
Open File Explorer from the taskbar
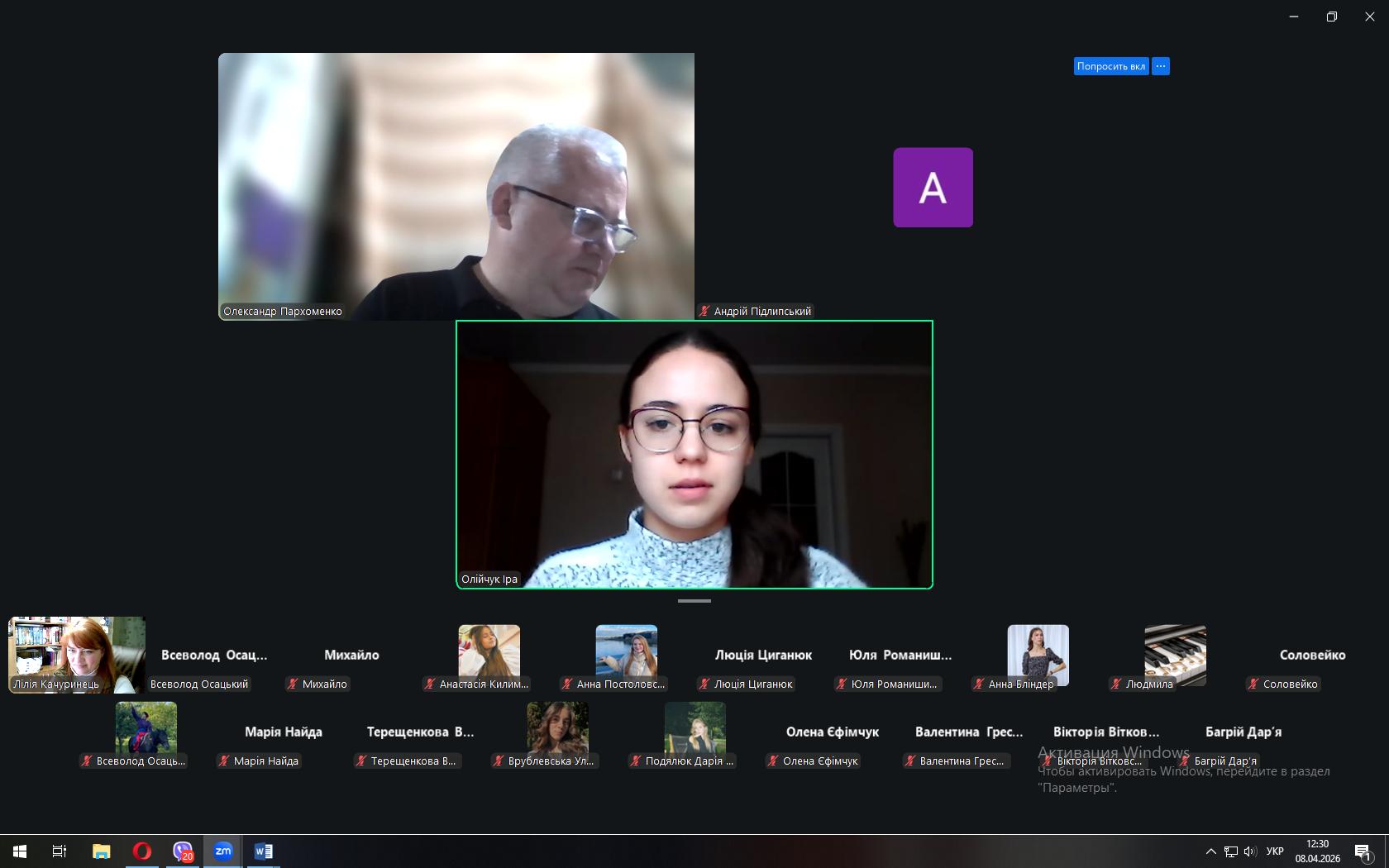pyautogui.click(x=101, y=851)
